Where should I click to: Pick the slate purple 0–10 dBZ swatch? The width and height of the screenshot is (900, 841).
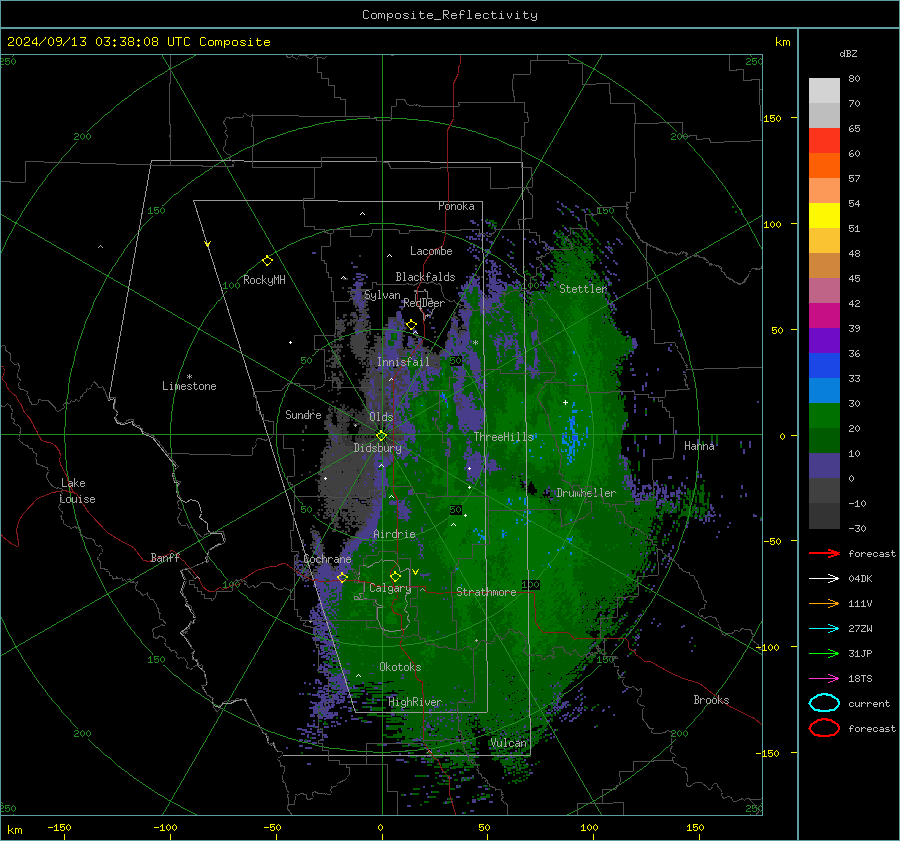[x=824, y=466]
